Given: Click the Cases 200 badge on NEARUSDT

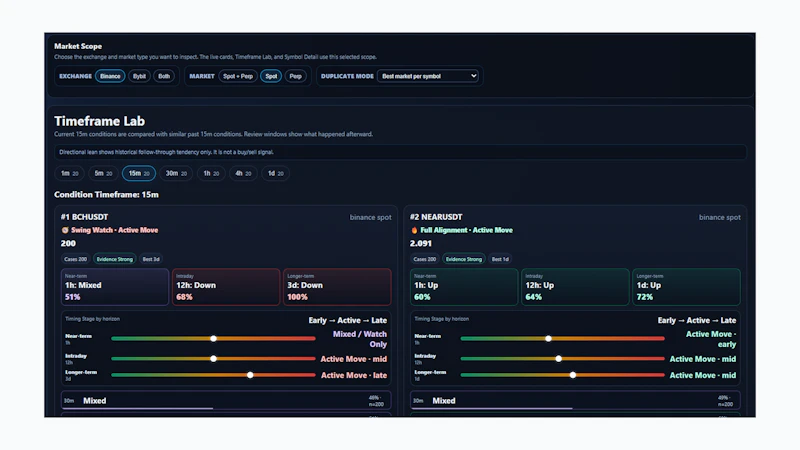Looking at the screenshot, I should (x=424, y=259).
